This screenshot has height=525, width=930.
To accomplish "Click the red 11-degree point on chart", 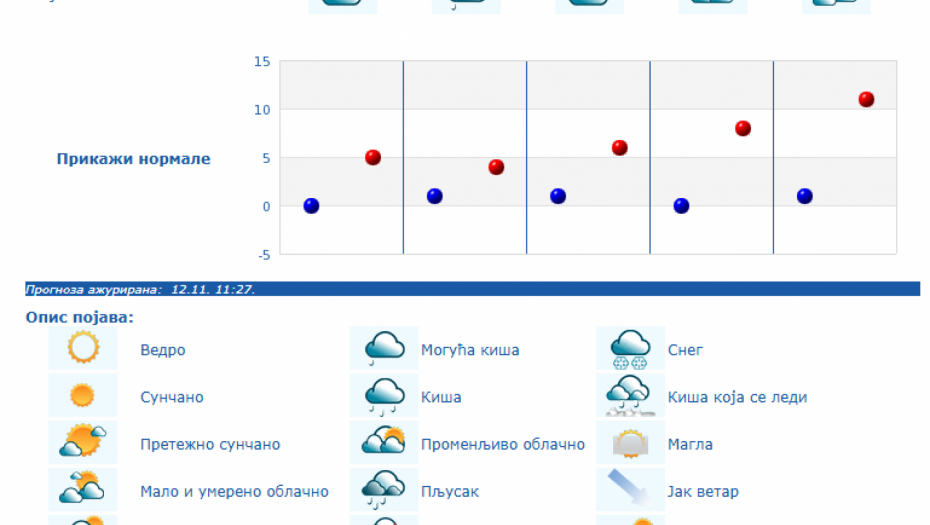I will click(866, 99).
